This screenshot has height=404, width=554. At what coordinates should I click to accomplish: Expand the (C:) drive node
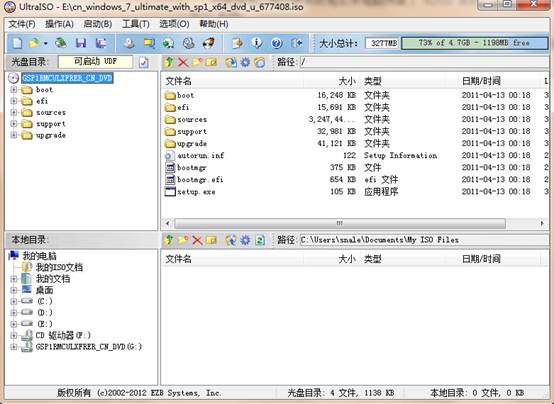pyautogui.click(x=14, y=301)
